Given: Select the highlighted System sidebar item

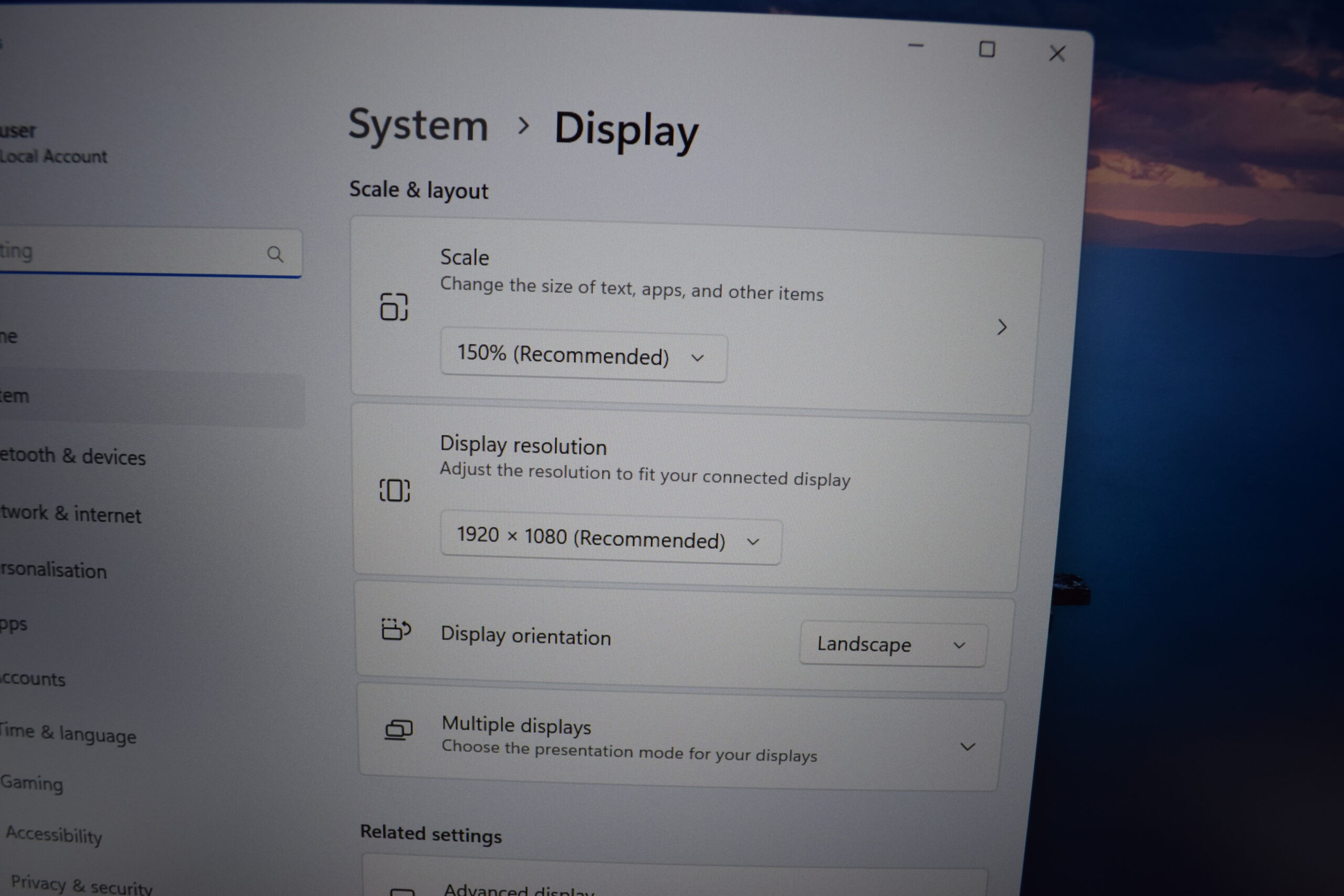Looking at the screenshot, I should pos(152,398).
